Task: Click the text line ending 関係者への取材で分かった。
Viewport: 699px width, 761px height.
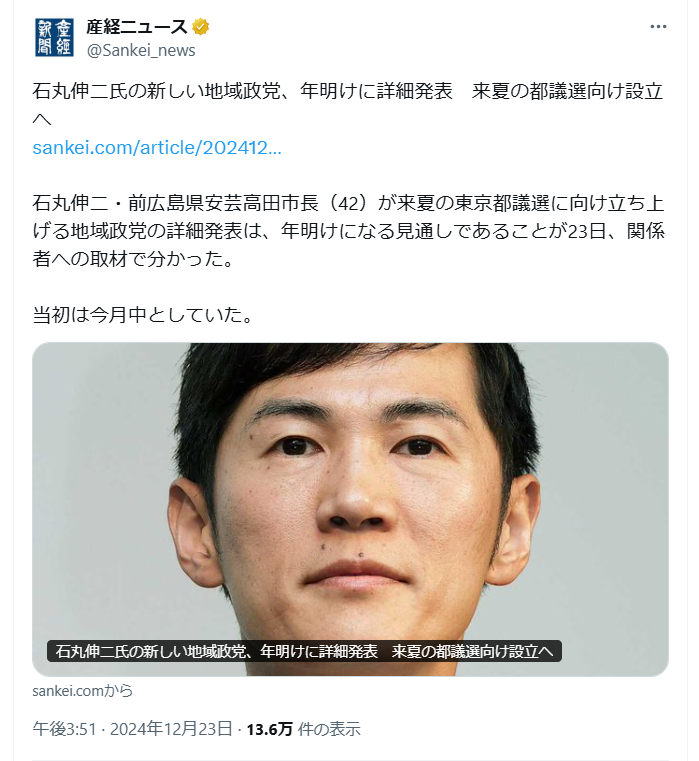Action: click(133, 259)
